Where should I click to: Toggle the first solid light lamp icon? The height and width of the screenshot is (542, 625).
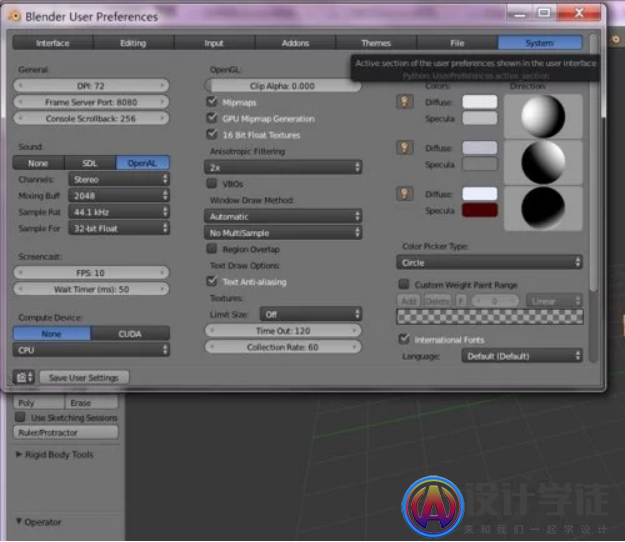[404, 102]
